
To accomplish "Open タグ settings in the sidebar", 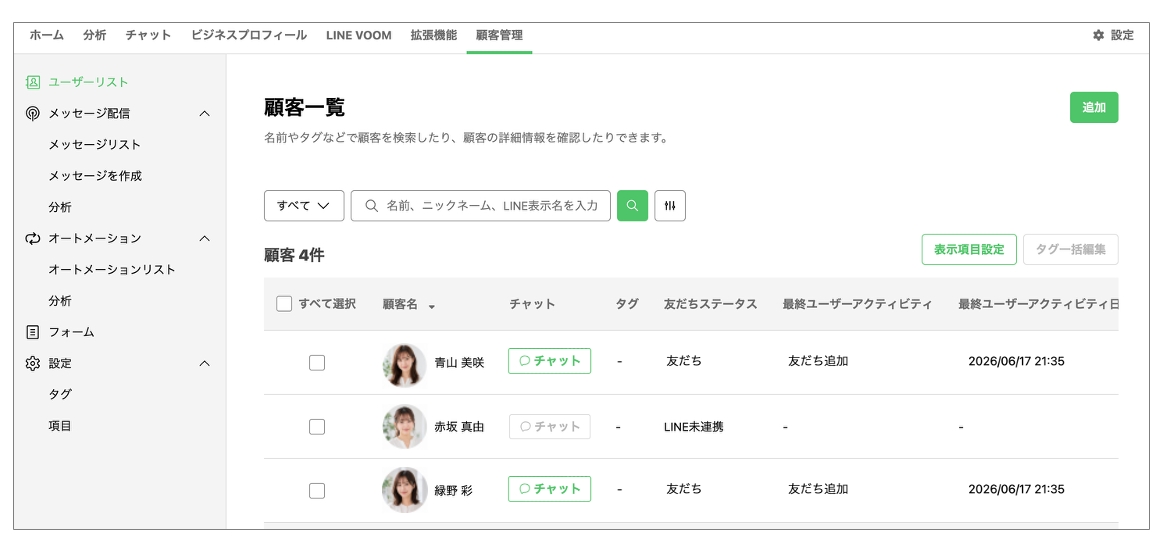I will [60, 395].
